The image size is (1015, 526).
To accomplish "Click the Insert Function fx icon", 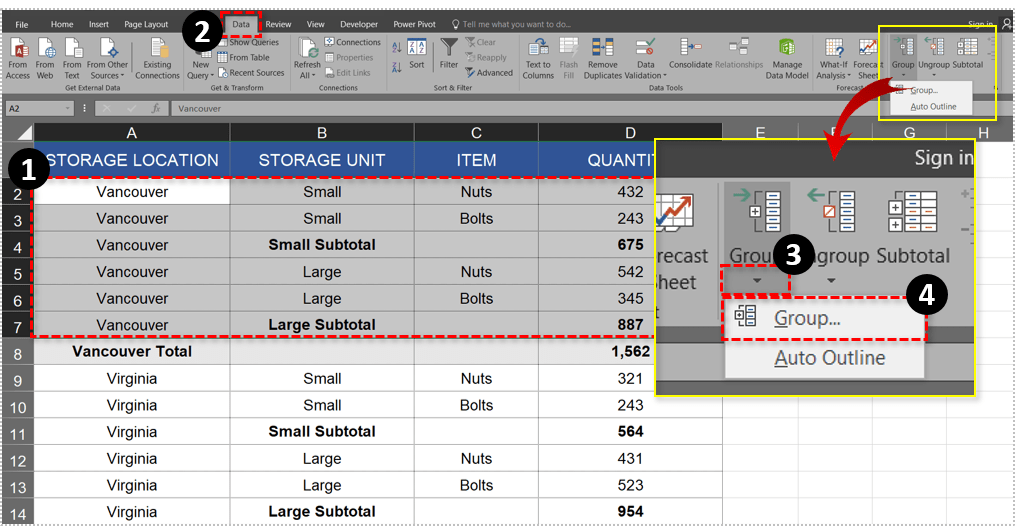I will point(156,108).
